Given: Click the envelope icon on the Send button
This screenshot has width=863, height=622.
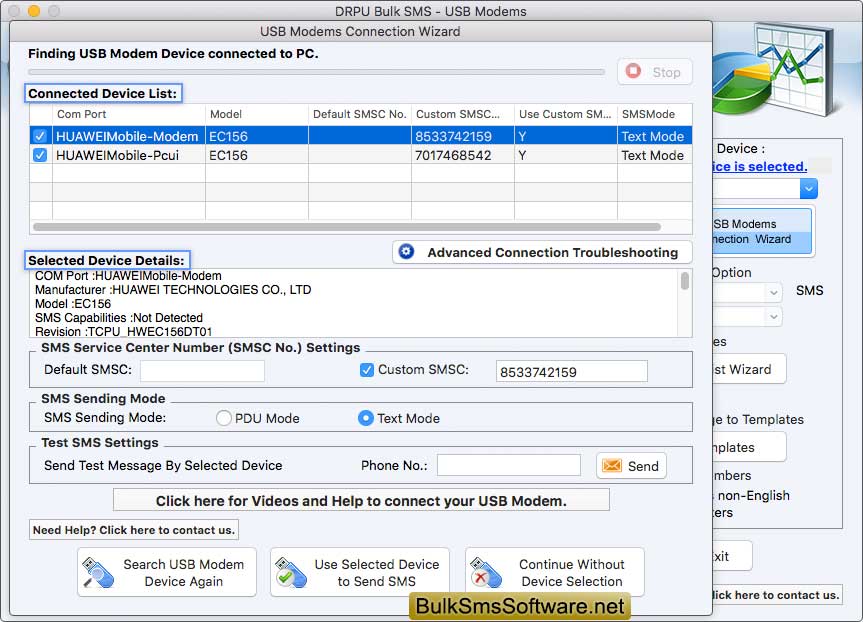Looking at the screenshot, I should (x=611, y=466).
